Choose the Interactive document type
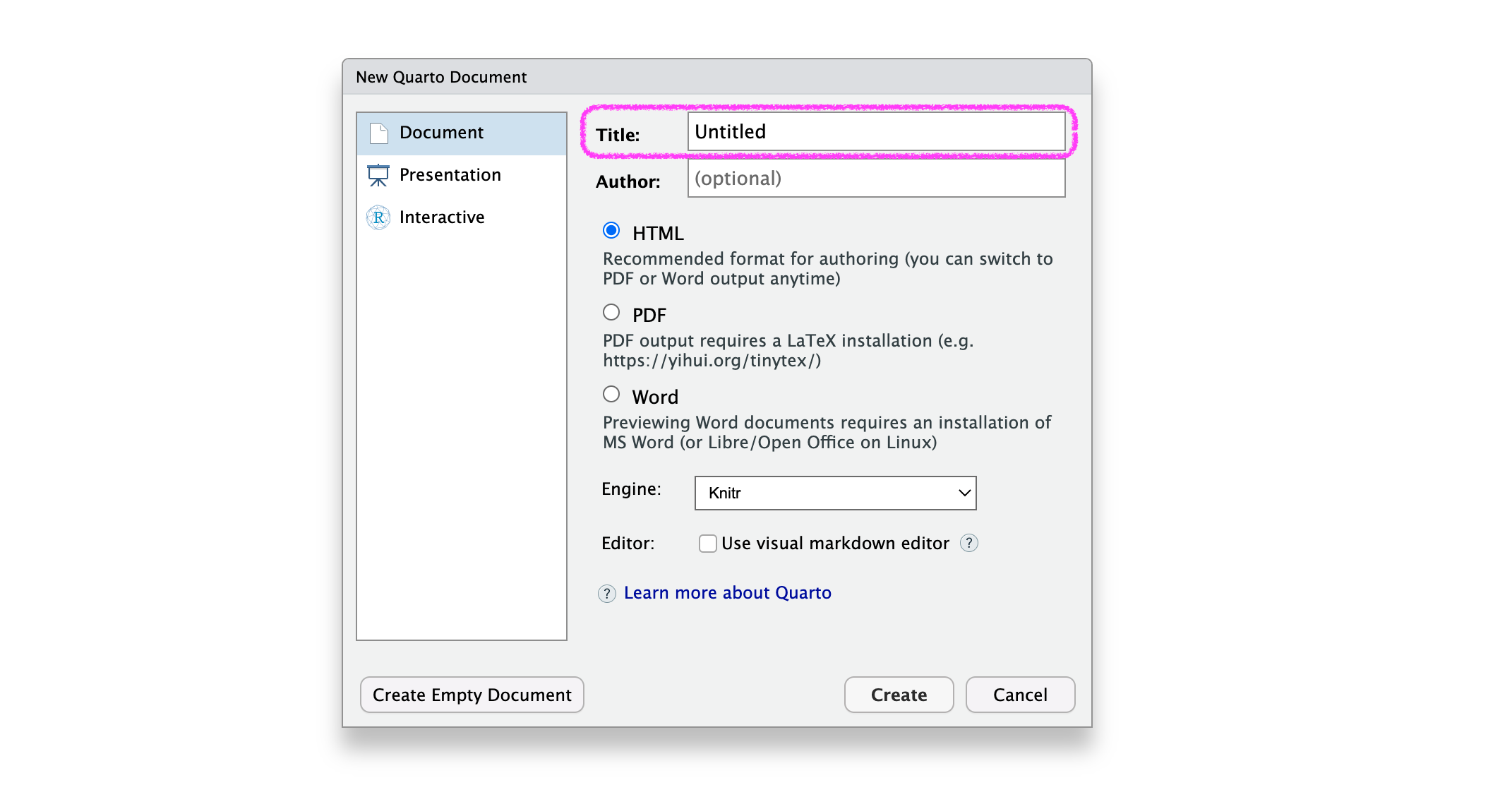This screenshot has height=785, width=1512. (x=442, y=217)
